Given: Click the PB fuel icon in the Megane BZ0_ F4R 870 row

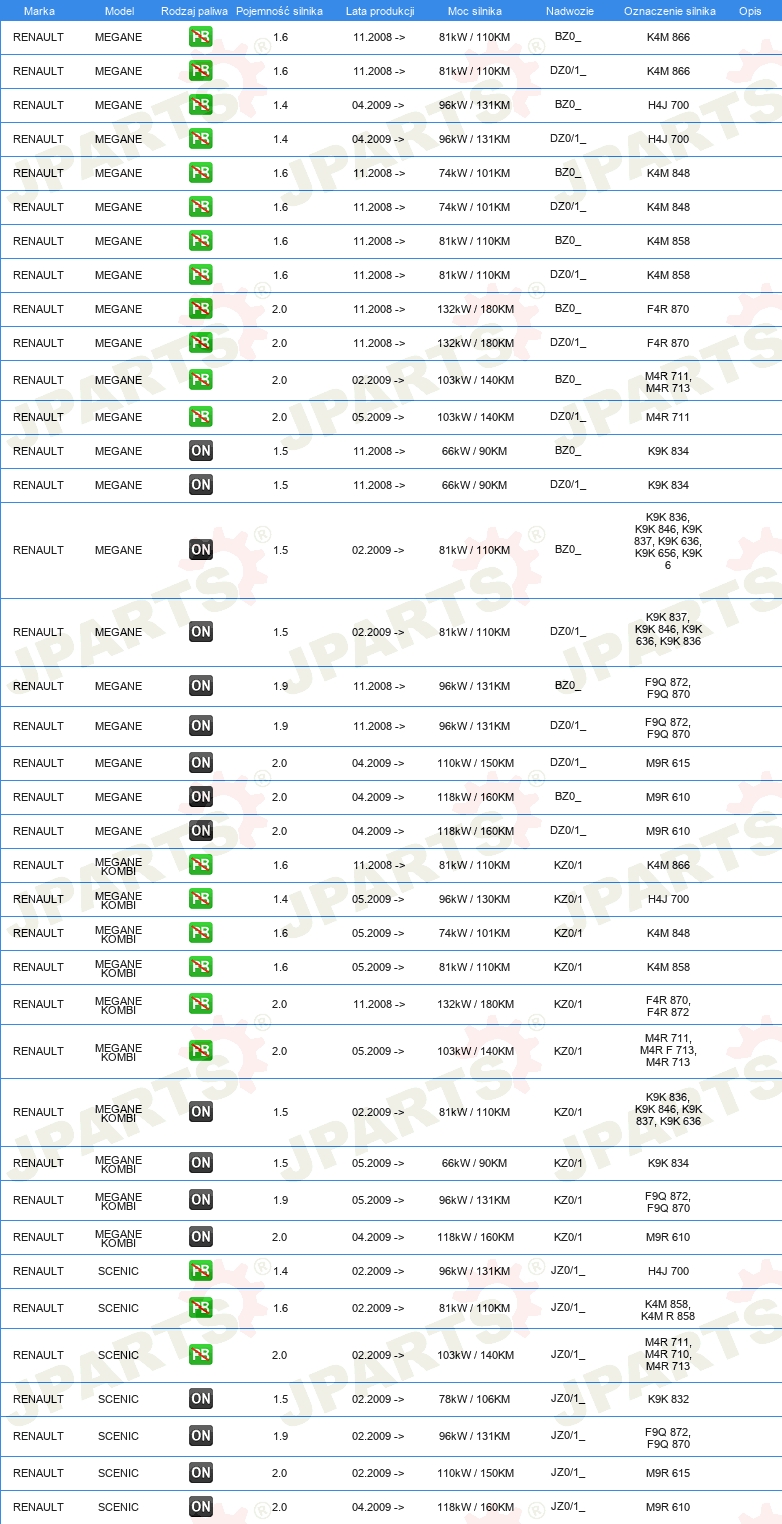Looking at the screenshot, I should 201,309.
